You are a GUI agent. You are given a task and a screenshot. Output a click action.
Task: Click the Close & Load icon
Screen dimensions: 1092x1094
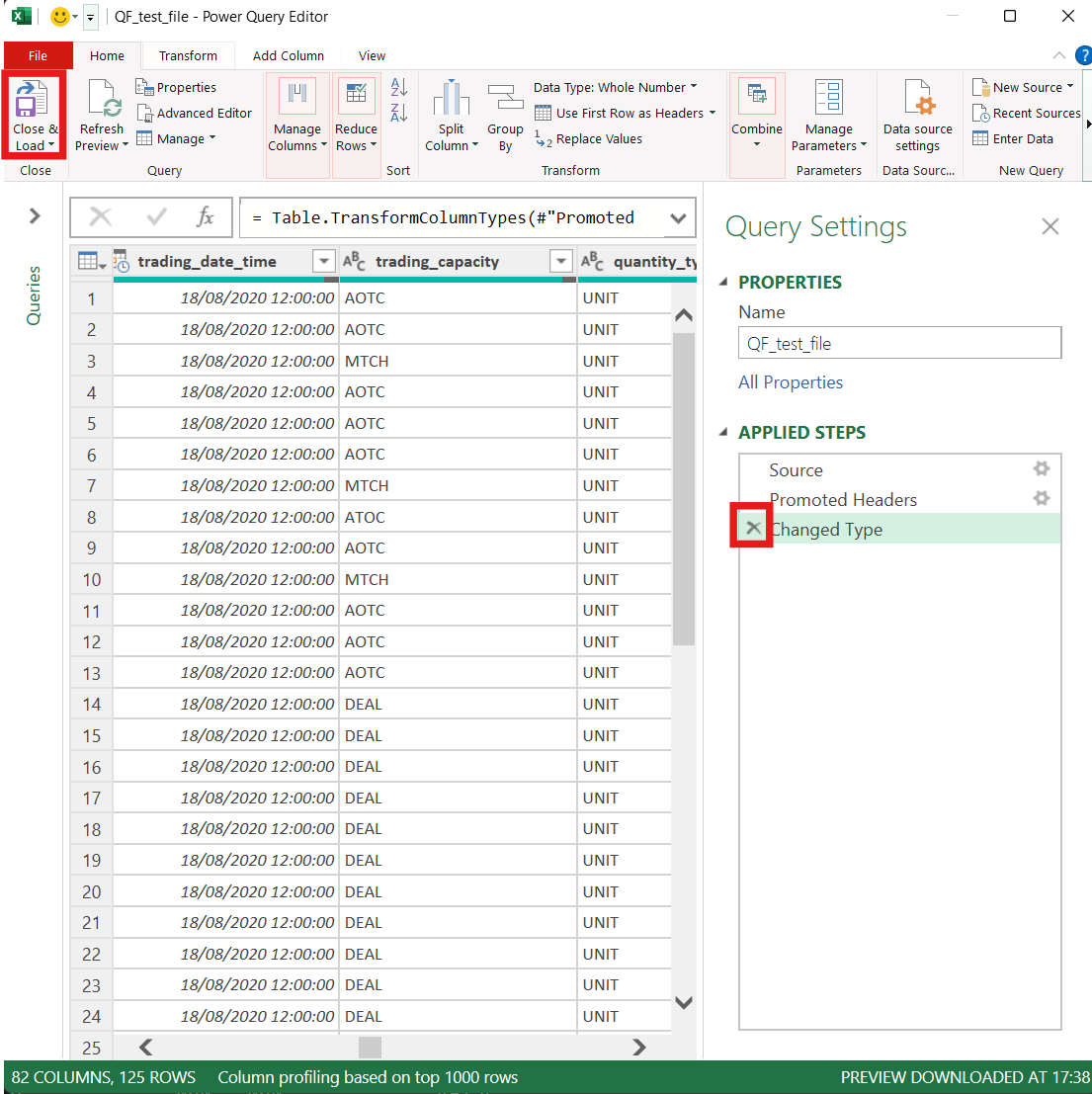coord(32,99)
